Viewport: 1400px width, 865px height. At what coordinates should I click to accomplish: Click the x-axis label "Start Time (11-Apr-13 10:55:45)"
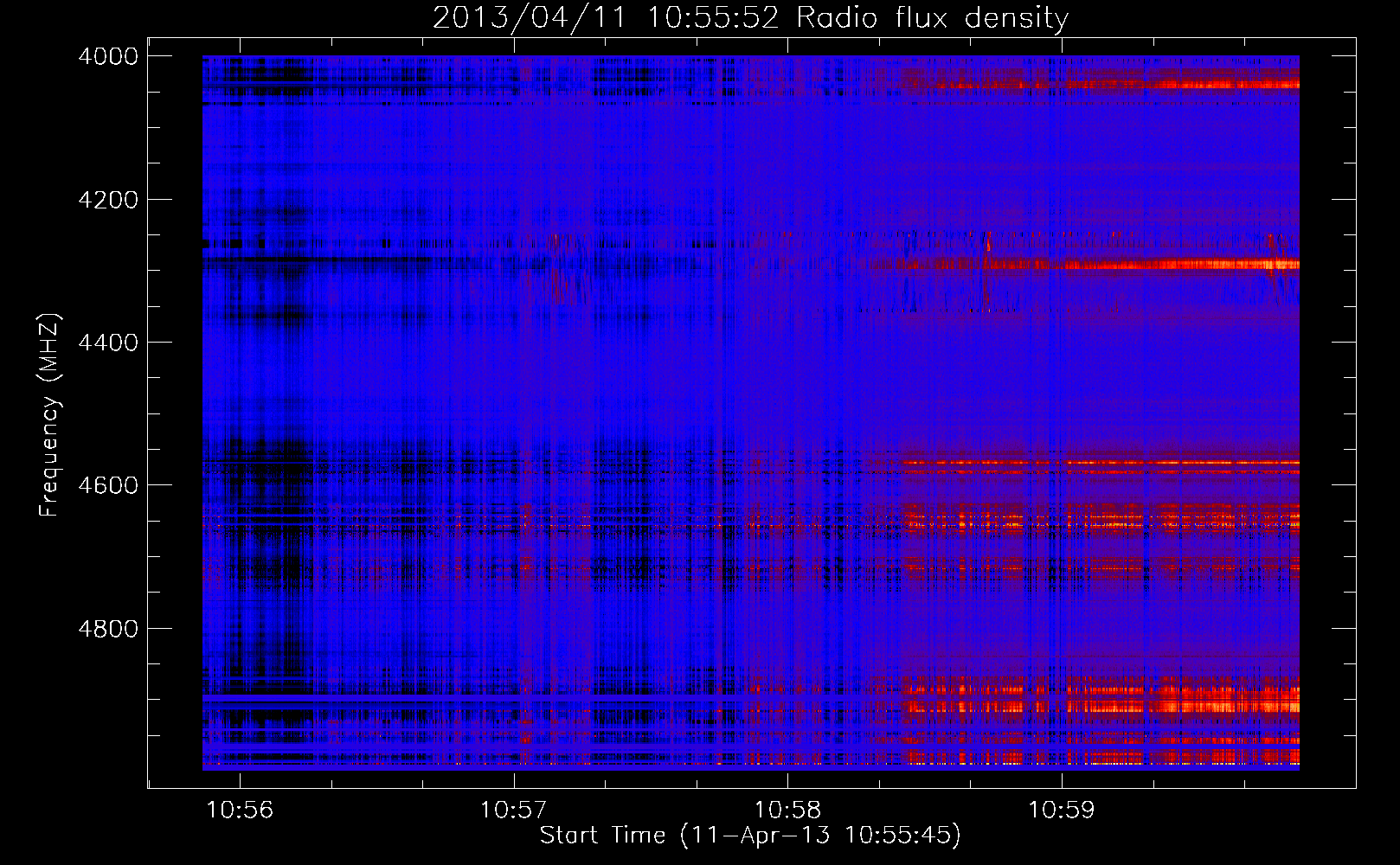pos(750,836)
